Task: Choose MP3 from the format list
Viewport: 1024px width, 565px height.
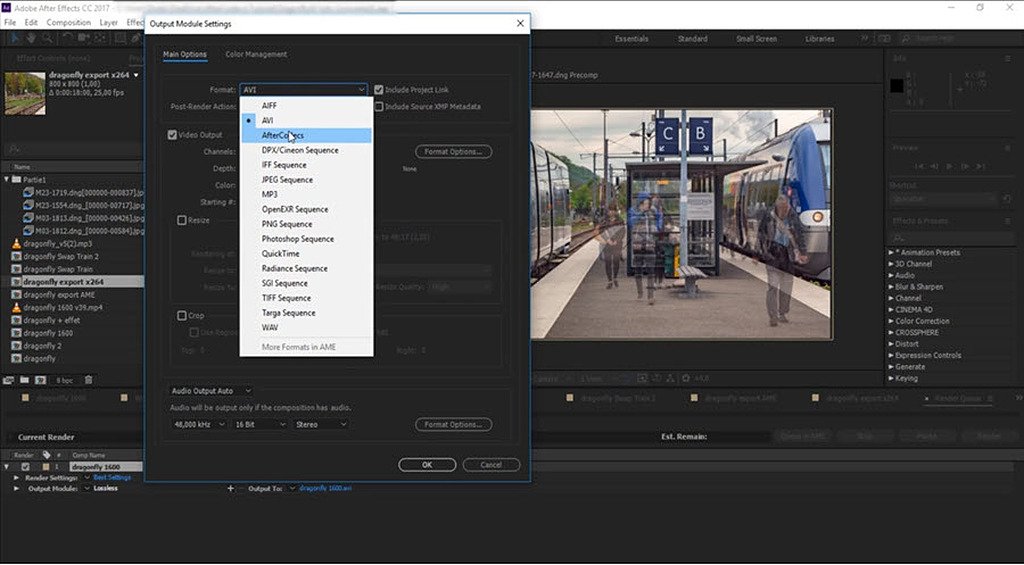Action: pyautogui.click(x=306, y=194)
